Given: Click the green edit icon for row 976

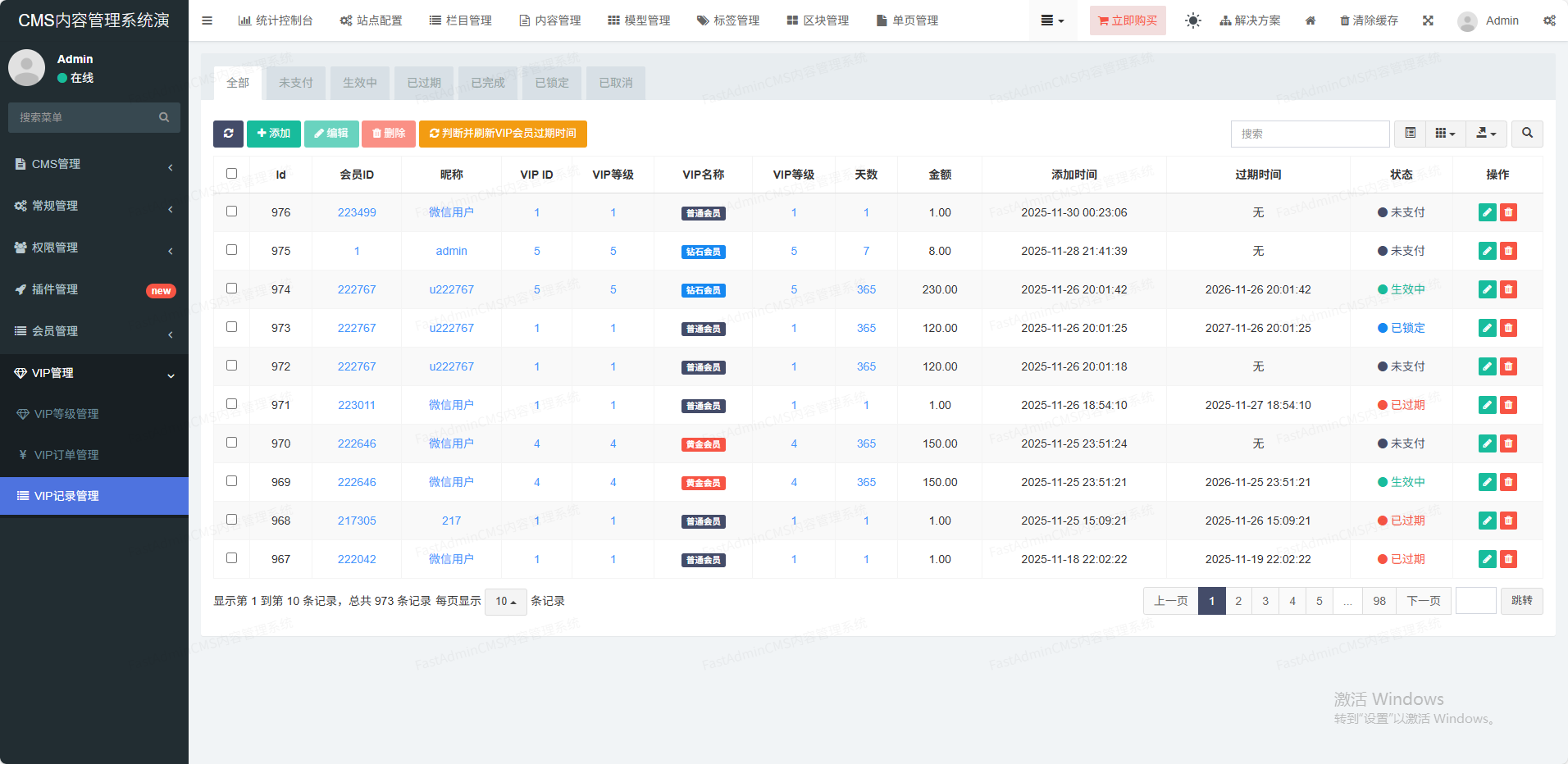Looking at the screenshot, I should coord(1487,213).
